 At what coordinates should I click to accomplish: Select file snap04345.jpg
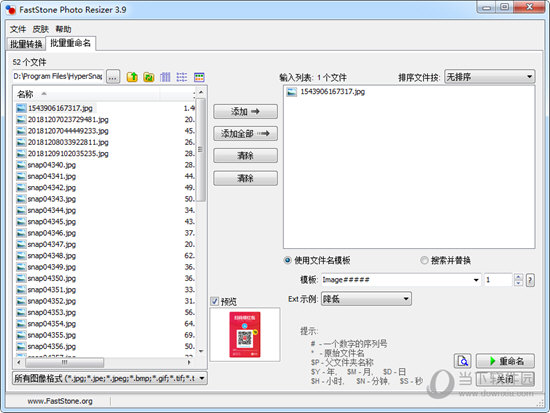52,222
